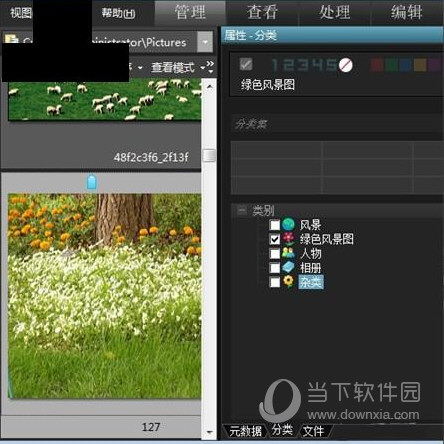
Task: Select the 绿色风景图 category label
Action: click(x=327, y=239)
